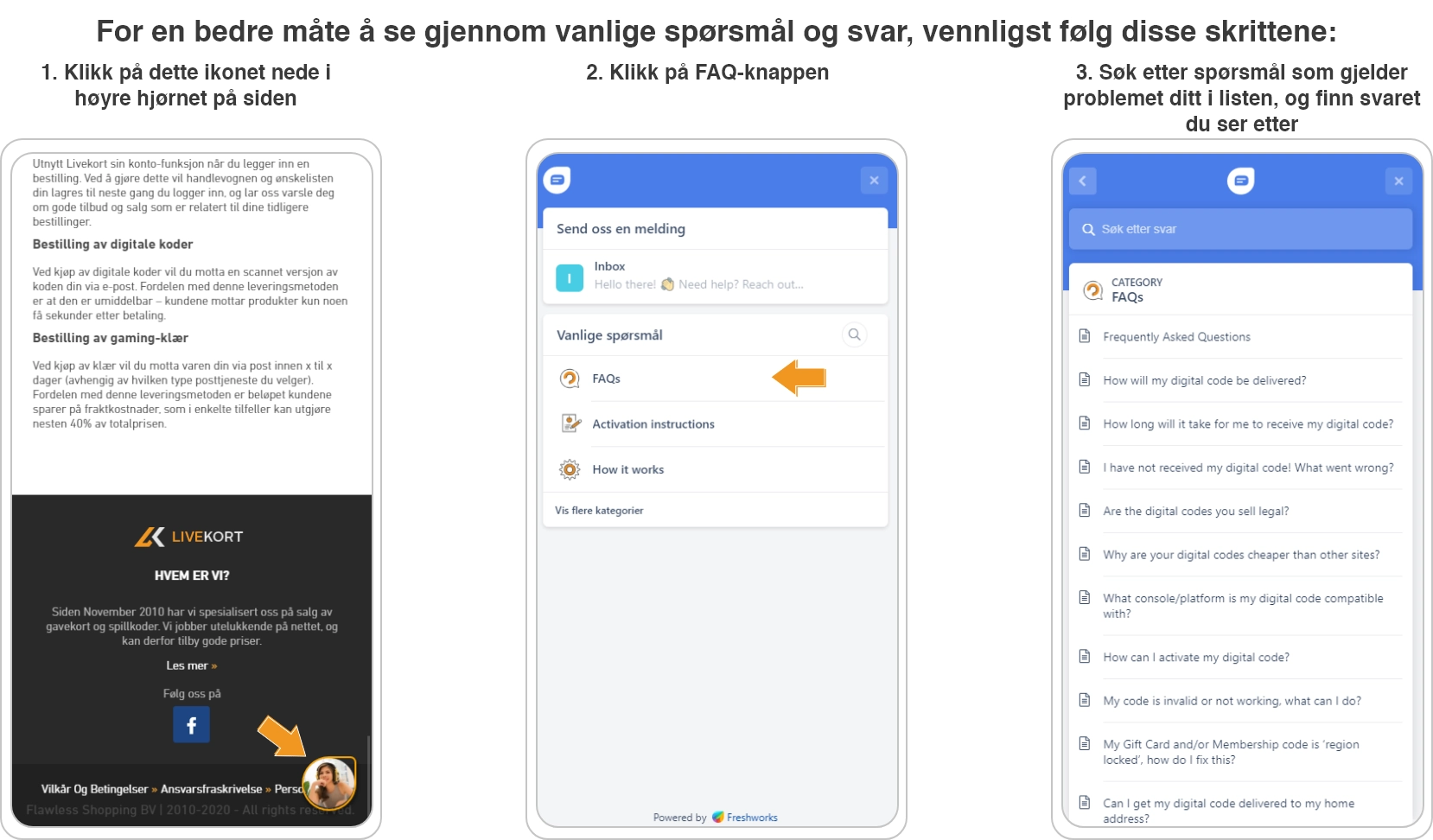Click the search magnifier beside Vanlige spørsmål

[854, 334]
